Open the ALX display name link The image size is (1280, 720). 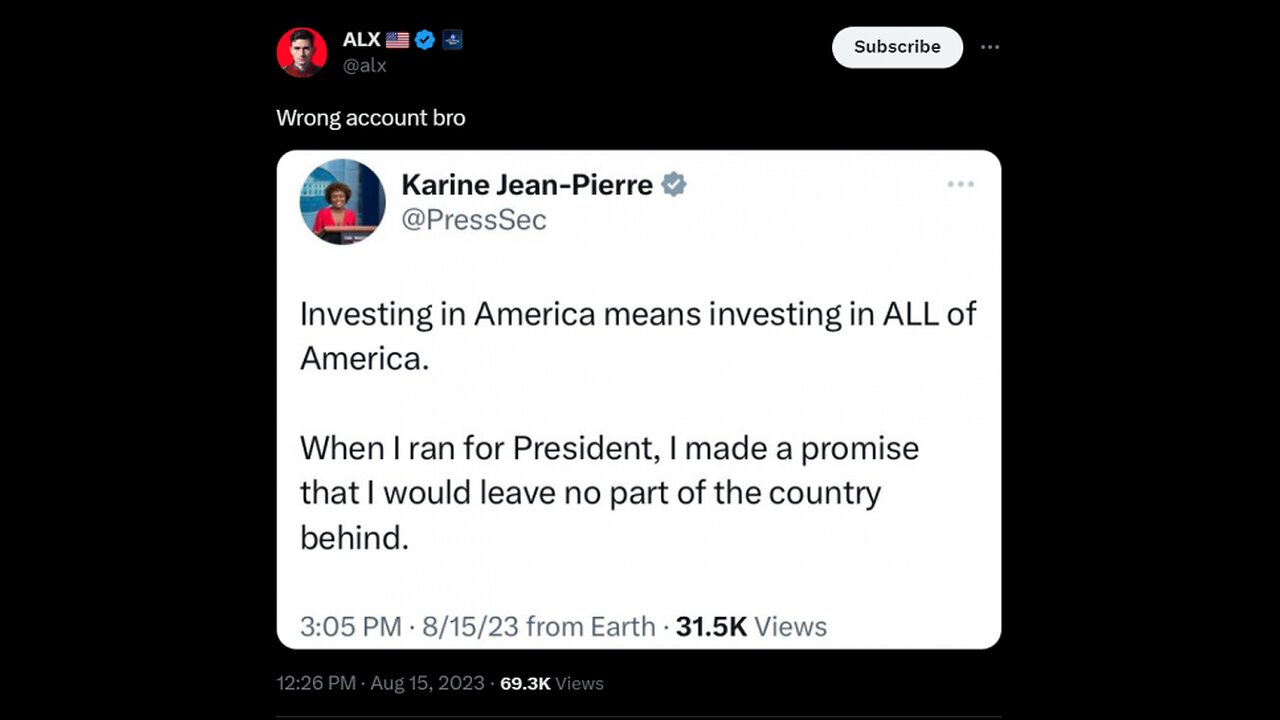(x=361, y=40)
